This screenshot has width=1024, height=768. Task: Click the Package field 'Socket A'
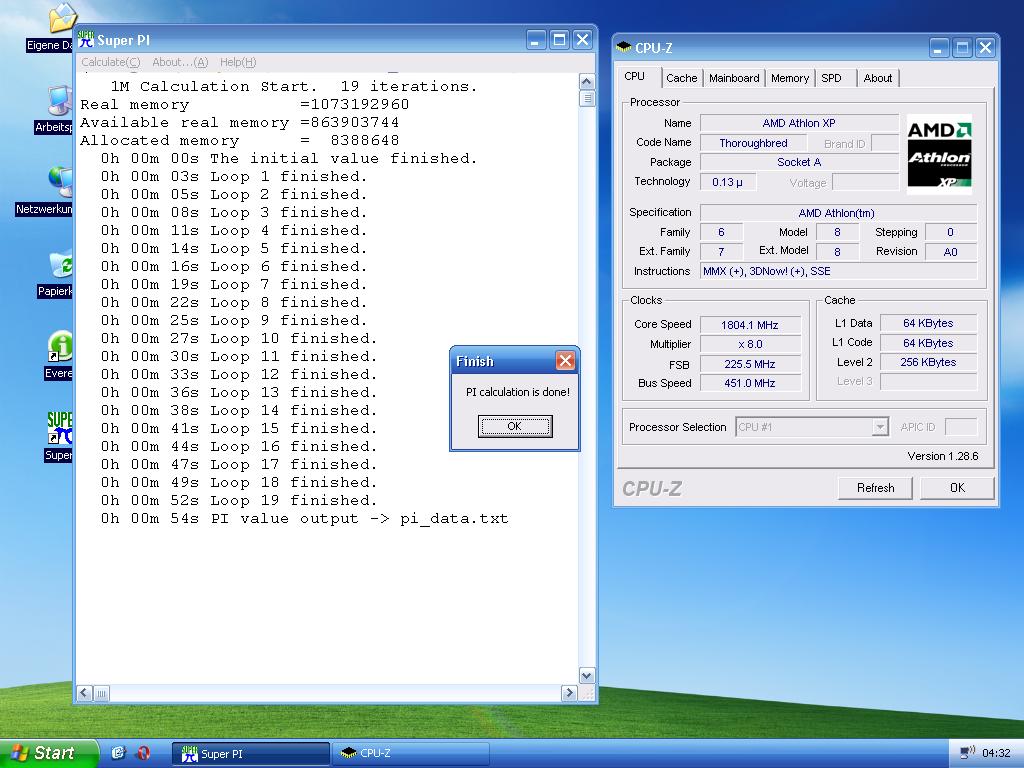(x=799, y=162)
